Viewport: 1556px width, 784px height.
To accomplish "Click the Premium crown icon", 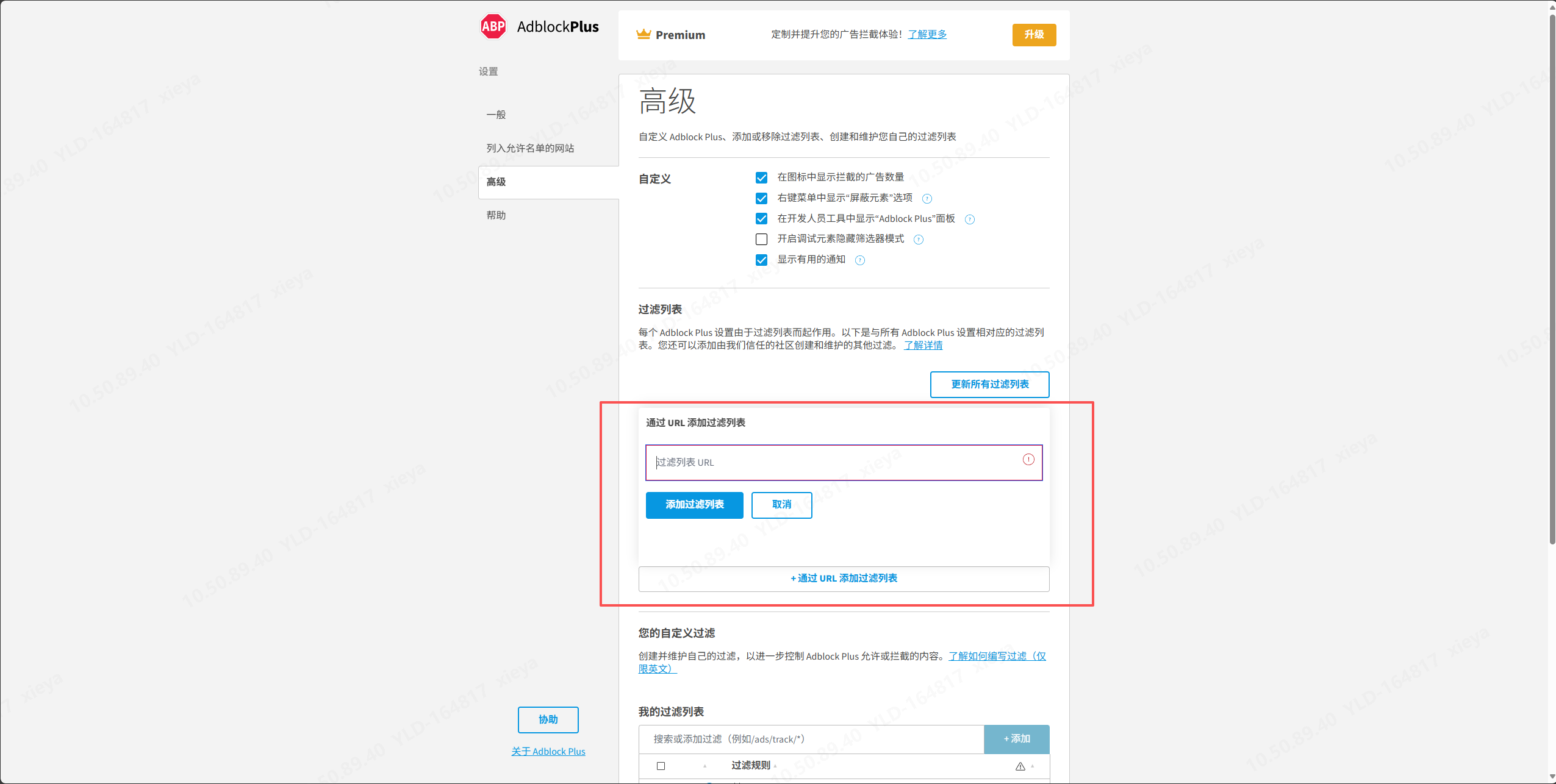I will pos(644,34).
